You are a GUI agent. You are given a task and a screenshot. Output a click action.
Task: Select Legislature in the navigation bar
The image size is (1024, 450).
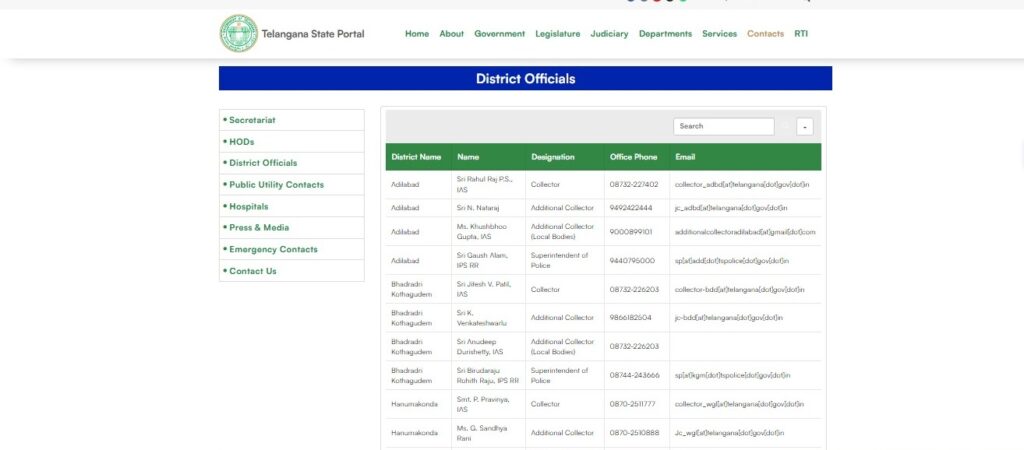(557, 34)
